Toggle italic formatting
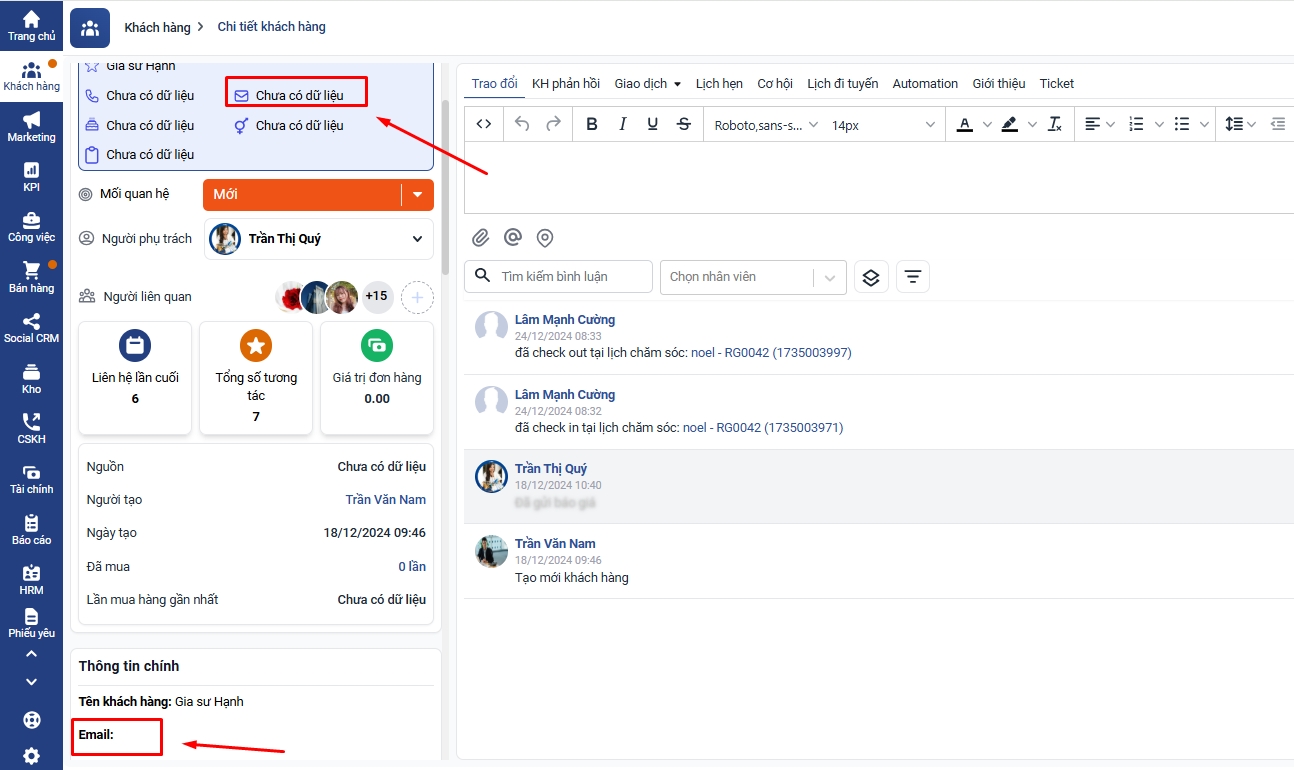 (622, 124)
